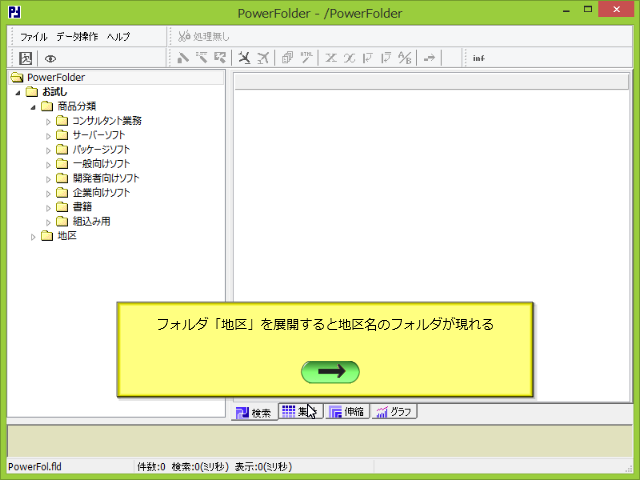The height and width of the screenshot is (480, 640).
Task: Expand the 企業向けソフト folder
Action: [x=48, y=193]
